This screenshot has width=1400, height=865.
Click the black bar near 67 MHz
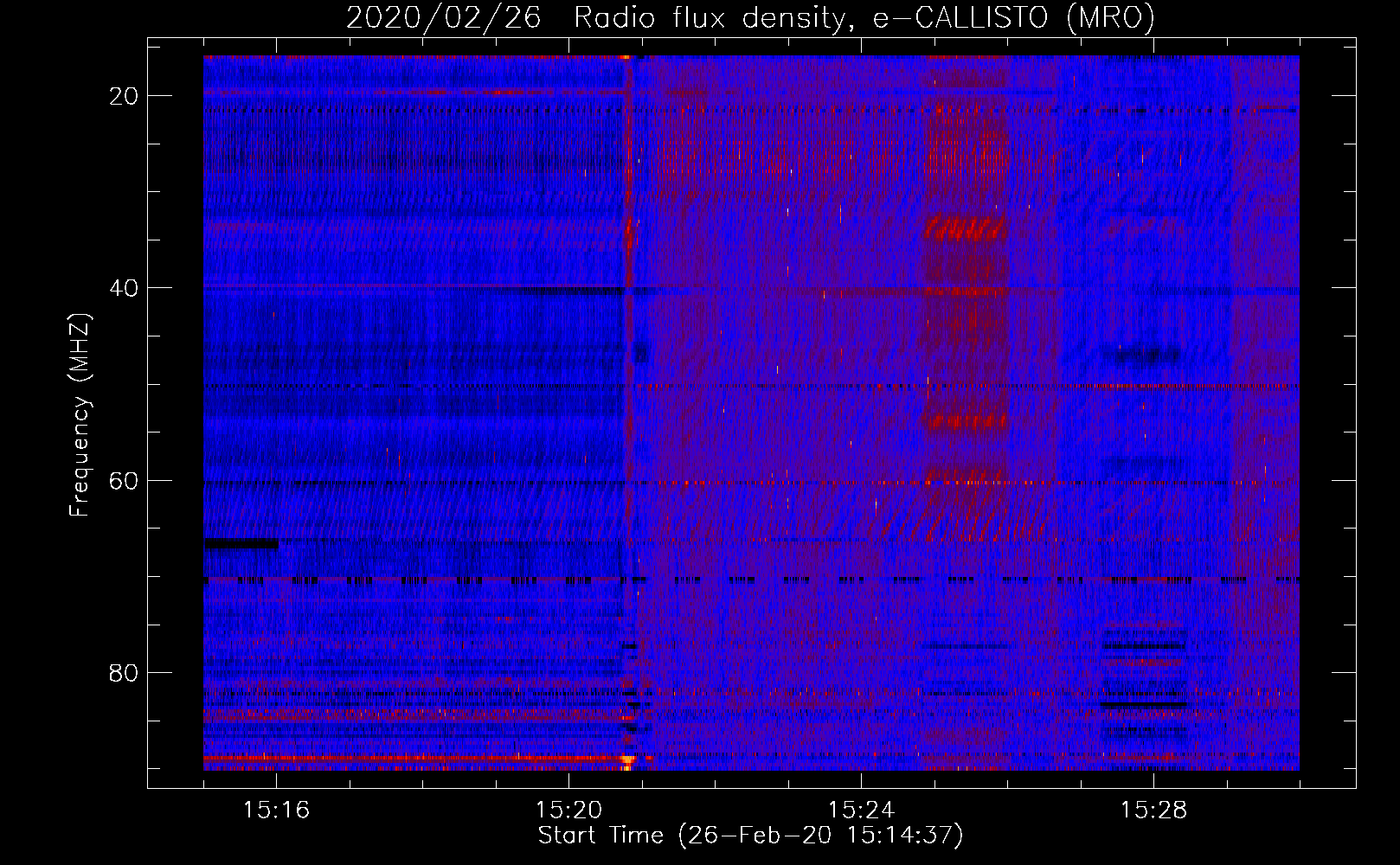241,544
